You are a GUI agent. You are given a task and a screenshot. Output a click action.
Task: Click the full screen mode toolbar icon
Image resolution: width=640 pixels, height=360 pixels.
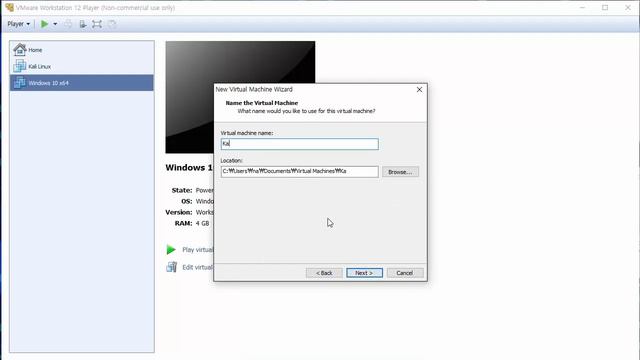click(x=97, y=24)
